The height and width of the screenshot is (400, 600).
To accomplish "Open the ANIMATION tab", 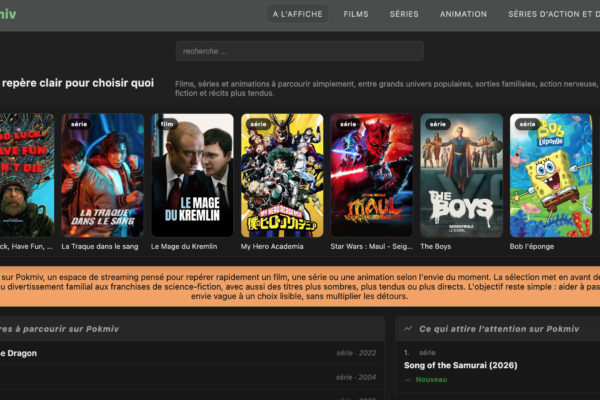I will click(x=463, y=14).
